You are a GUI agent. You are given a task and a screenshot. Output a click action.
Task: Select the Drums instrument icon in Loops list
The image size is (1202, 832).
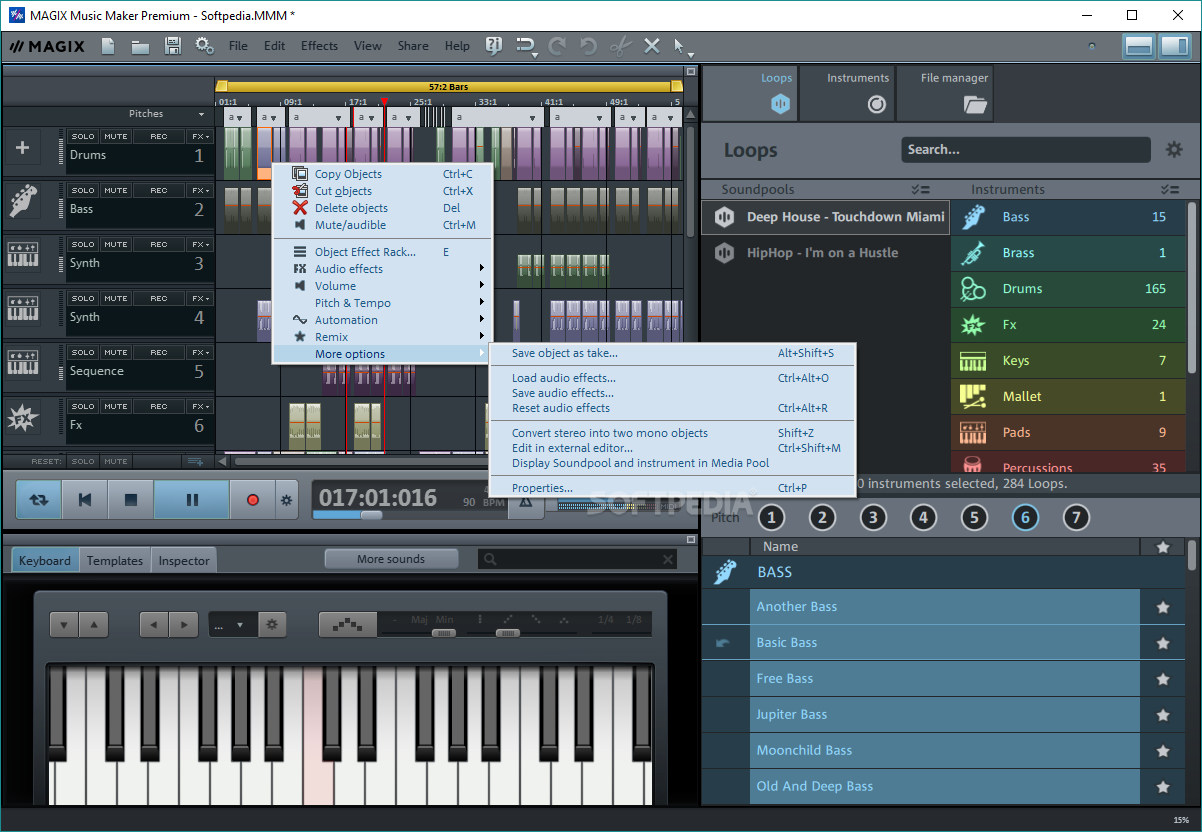972,289
